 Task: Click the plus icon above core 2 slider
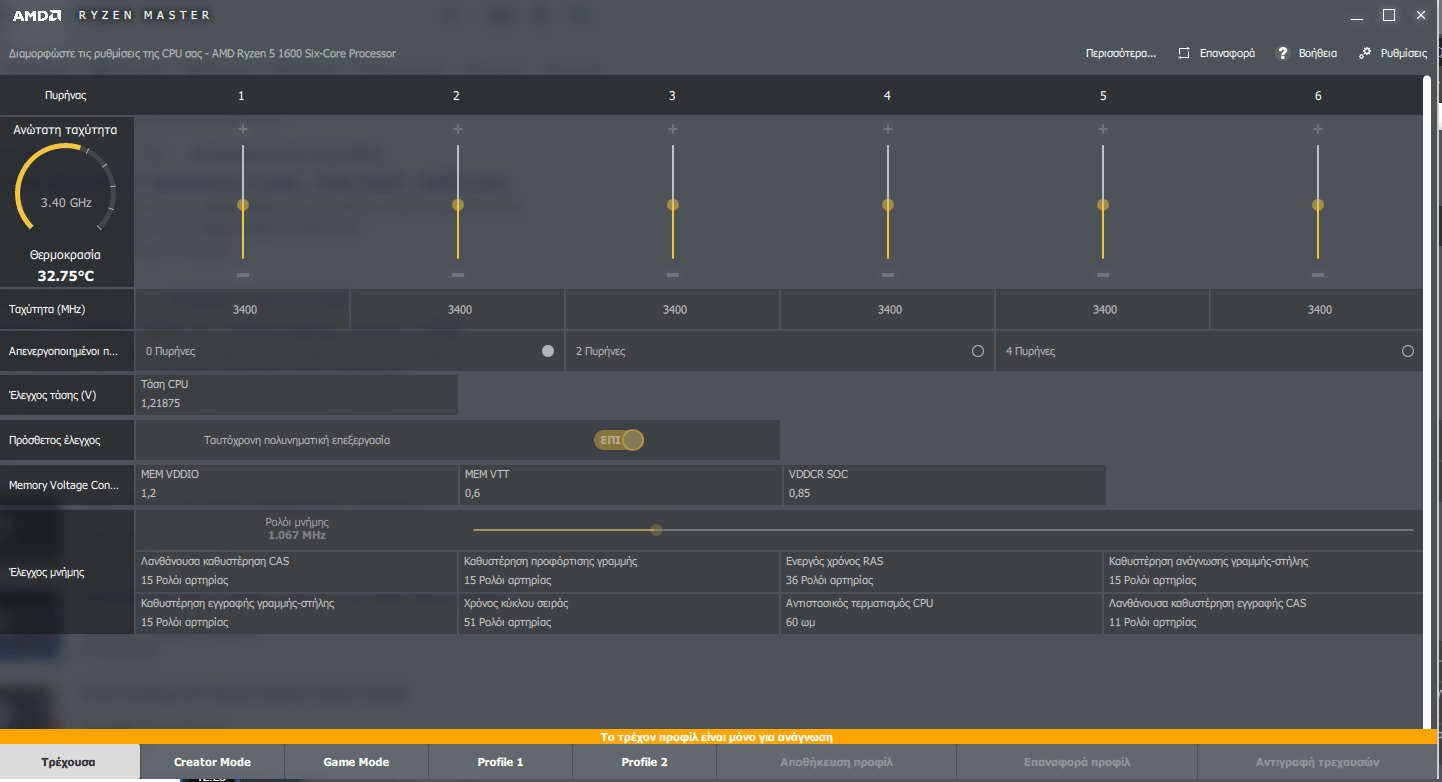click(458, 129)
